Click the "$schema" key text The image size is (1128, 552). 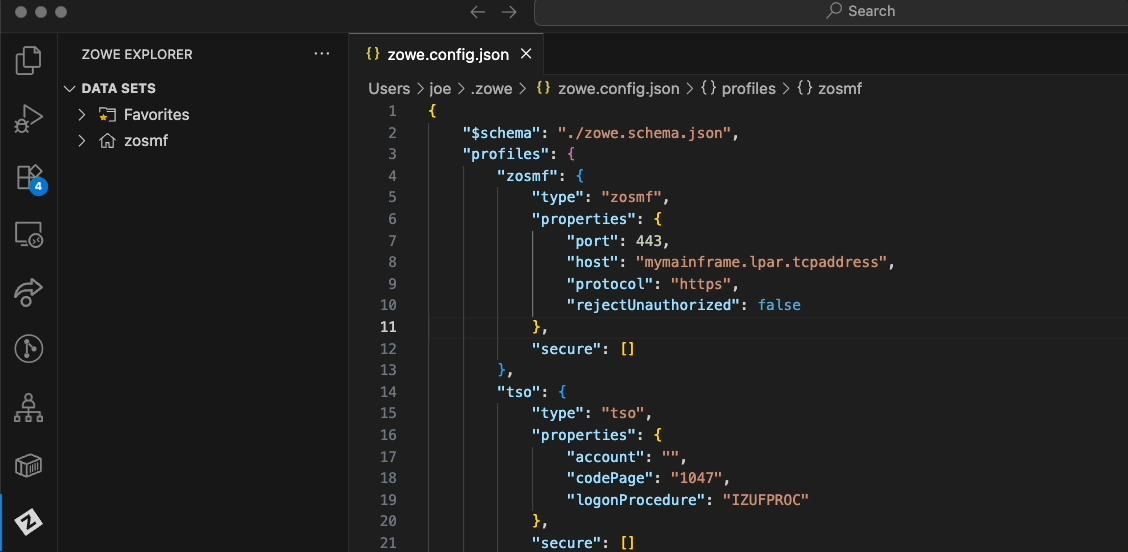pos(501,132)
